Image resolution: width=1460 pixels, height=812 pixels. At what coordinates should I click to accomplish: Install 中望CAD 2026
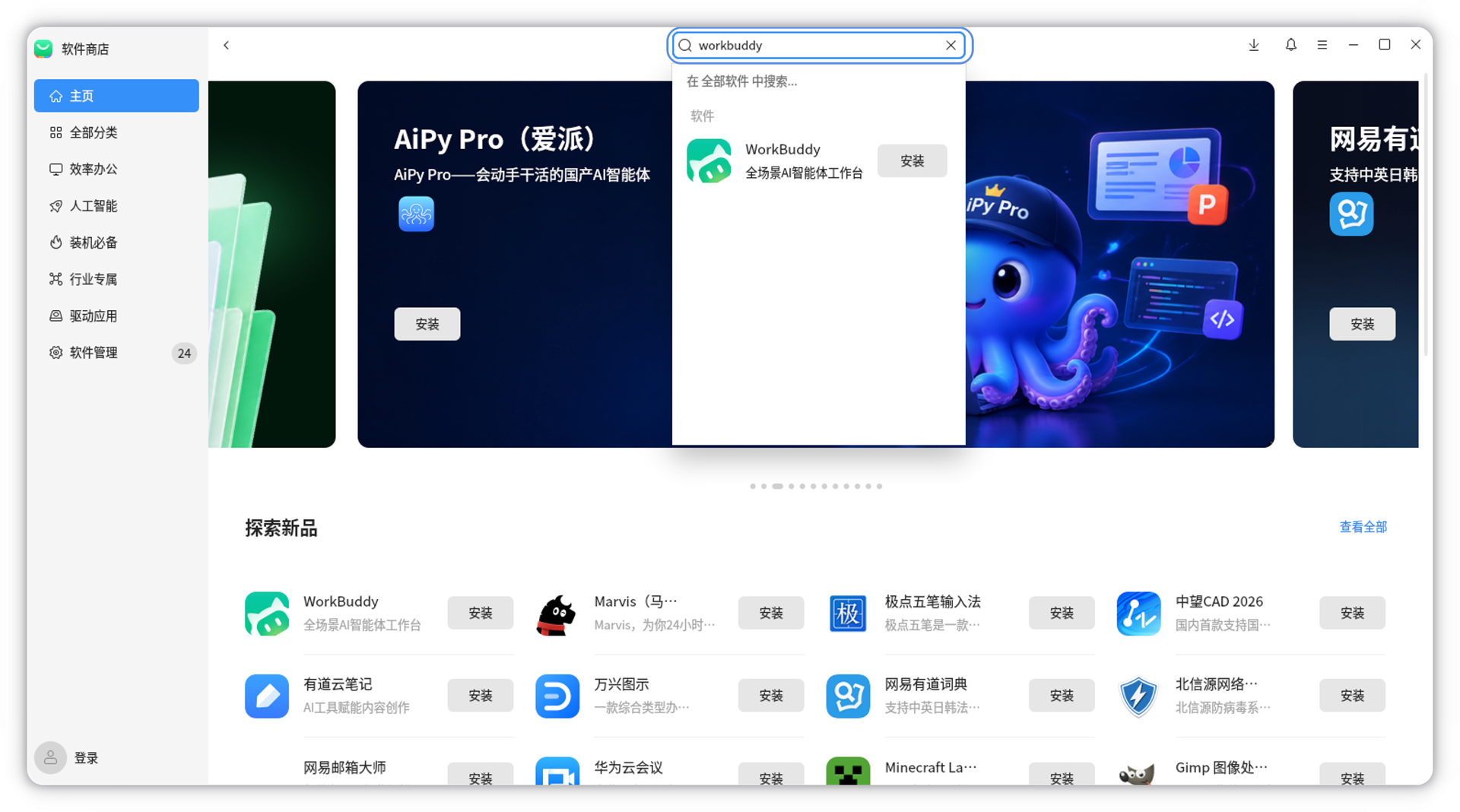tap(1352, 613)
